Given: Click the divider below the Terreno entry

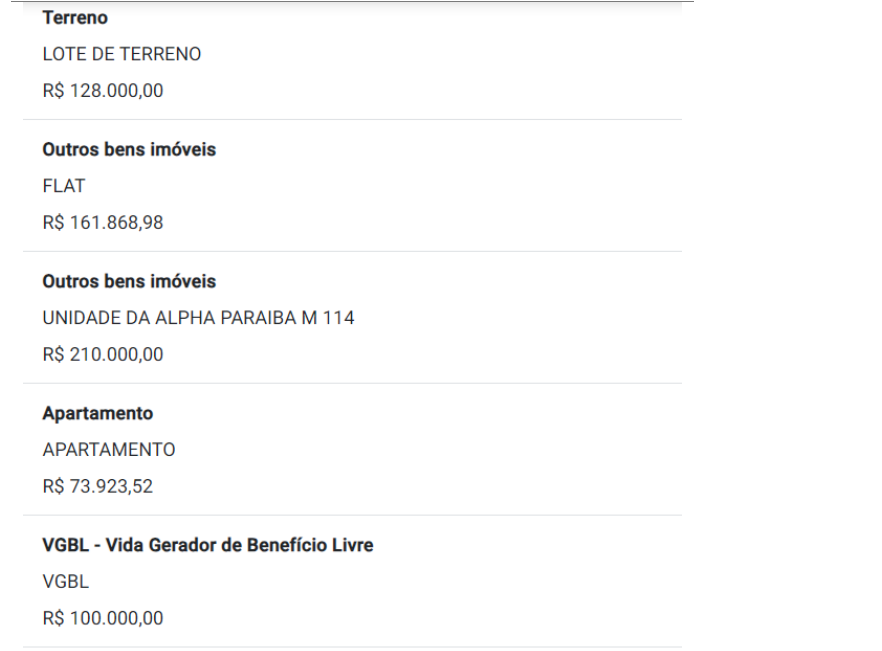Looking at the screenshot, I should [x=352, y=119].
